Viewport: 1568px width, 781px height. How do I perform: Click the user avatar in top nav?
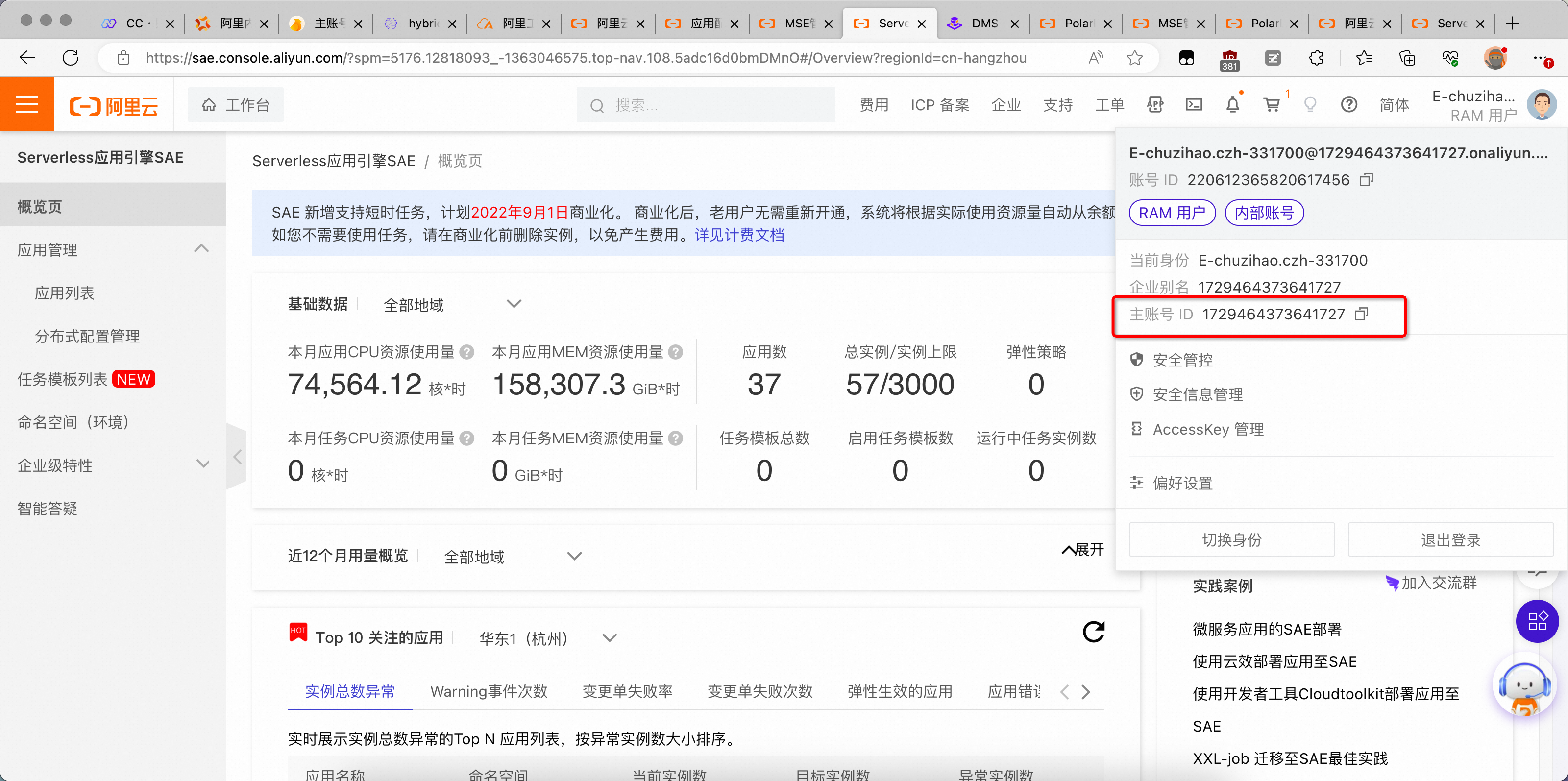[1541, 105]
